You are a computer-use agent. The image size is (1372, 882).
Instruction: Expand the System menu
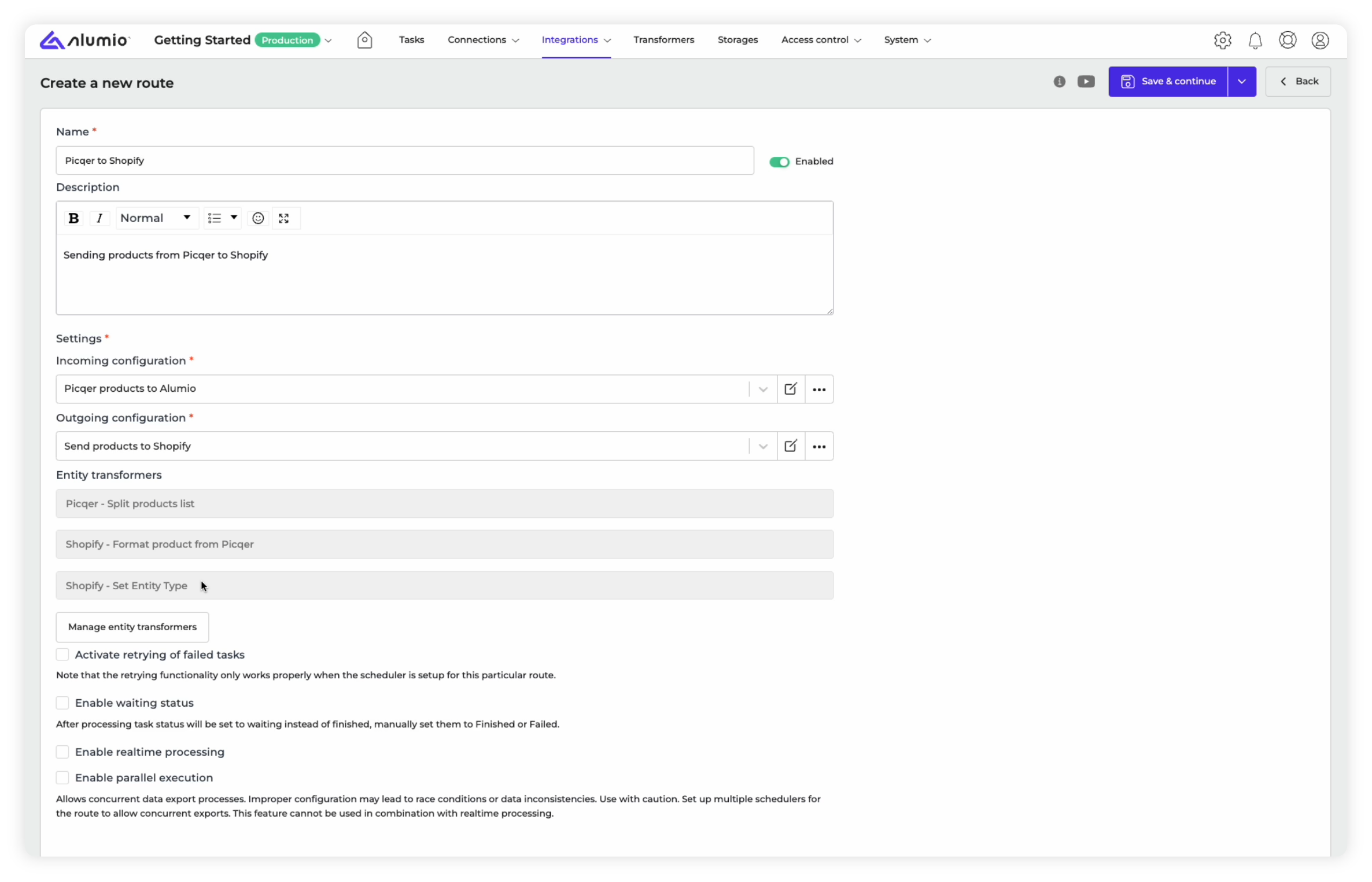coord(907,40)
